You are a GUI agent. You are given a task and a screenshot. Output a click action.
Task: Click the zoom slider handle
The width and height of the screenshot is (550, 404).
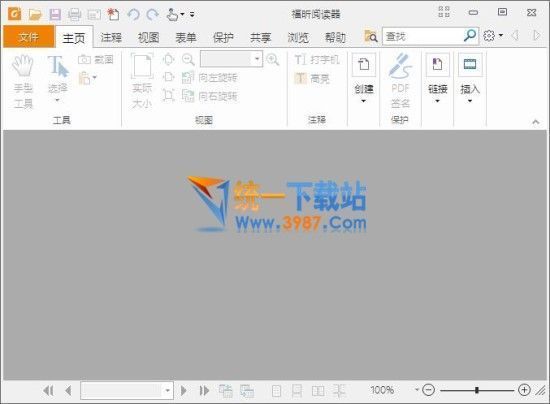tap(477, 390)
